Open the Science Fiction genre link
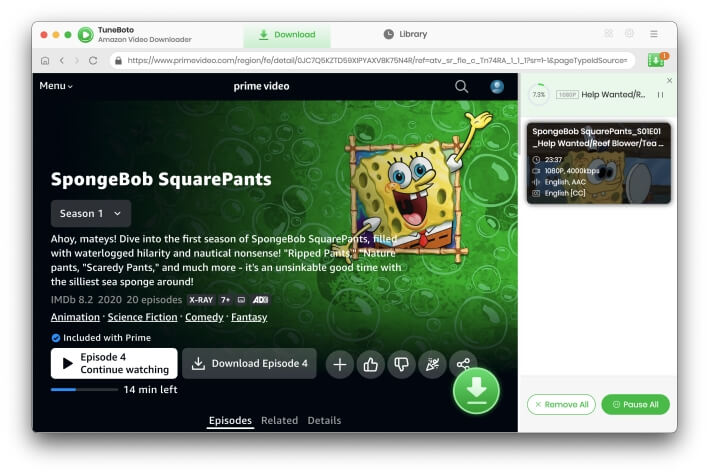The image size is (709, 475). pyautogui.click(x=142, y=317)
